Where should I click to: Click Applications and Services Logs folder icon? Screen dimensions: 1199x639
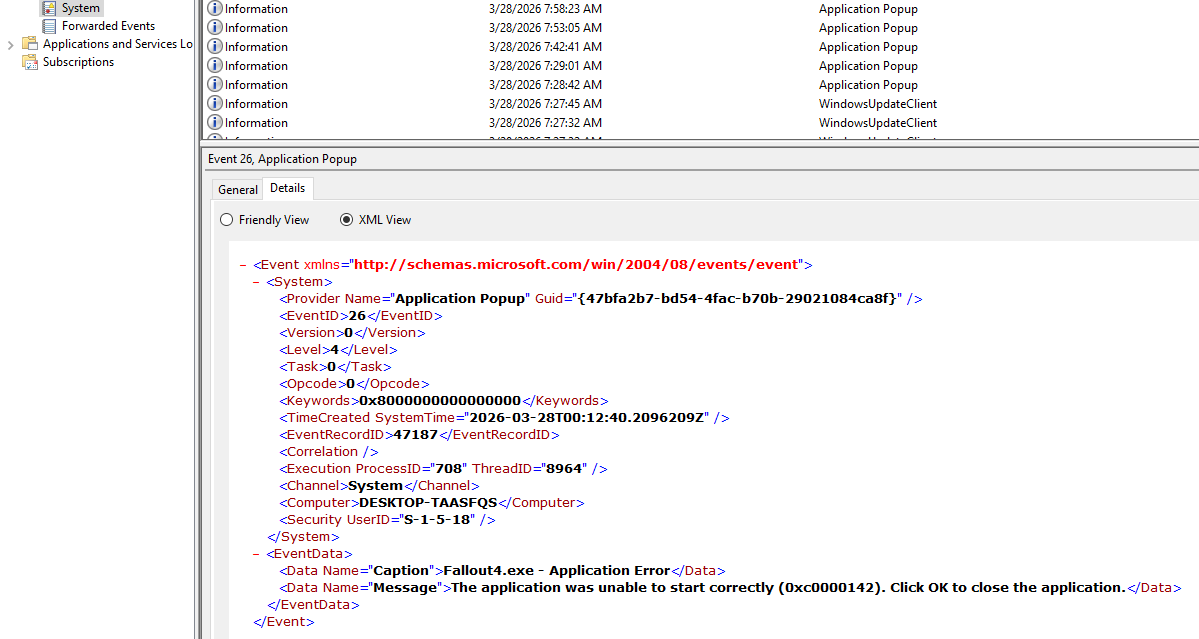point(30,44)
